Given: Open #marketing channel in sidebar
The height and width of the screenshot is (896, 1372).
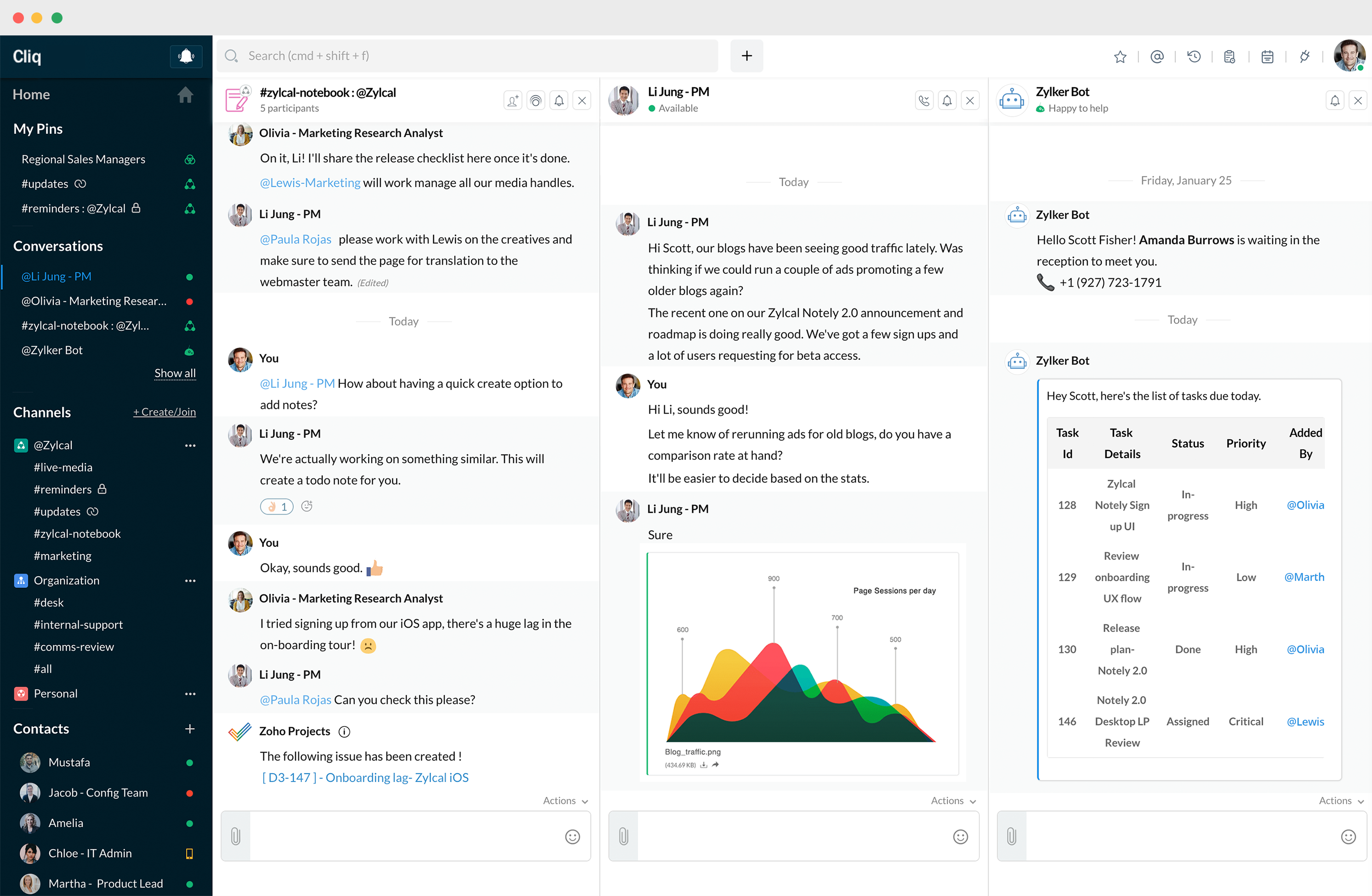Looking at the screenshot, I should [x=62, y=556].
